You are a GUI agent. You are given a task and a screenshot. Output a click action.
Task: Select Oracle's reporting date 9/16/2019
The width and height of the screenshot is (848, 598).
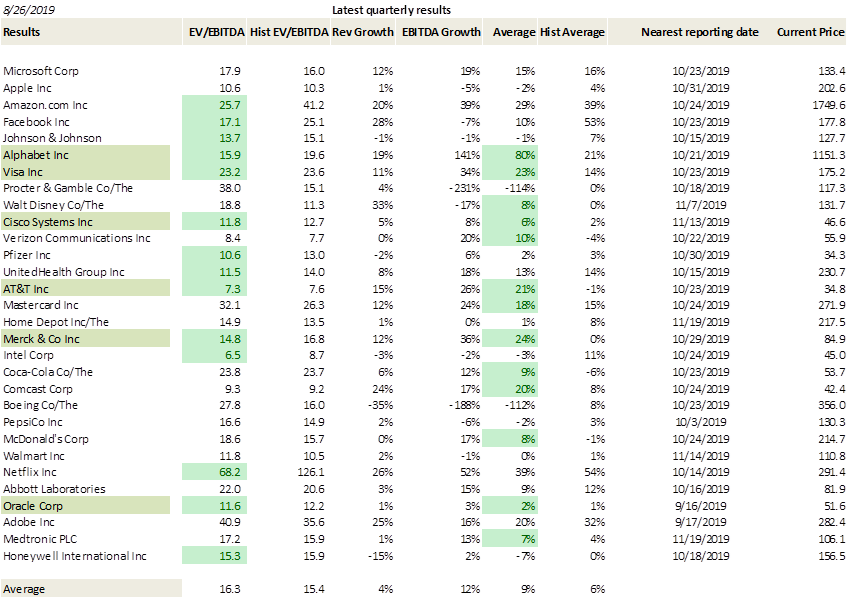click(x=701, y=506)
